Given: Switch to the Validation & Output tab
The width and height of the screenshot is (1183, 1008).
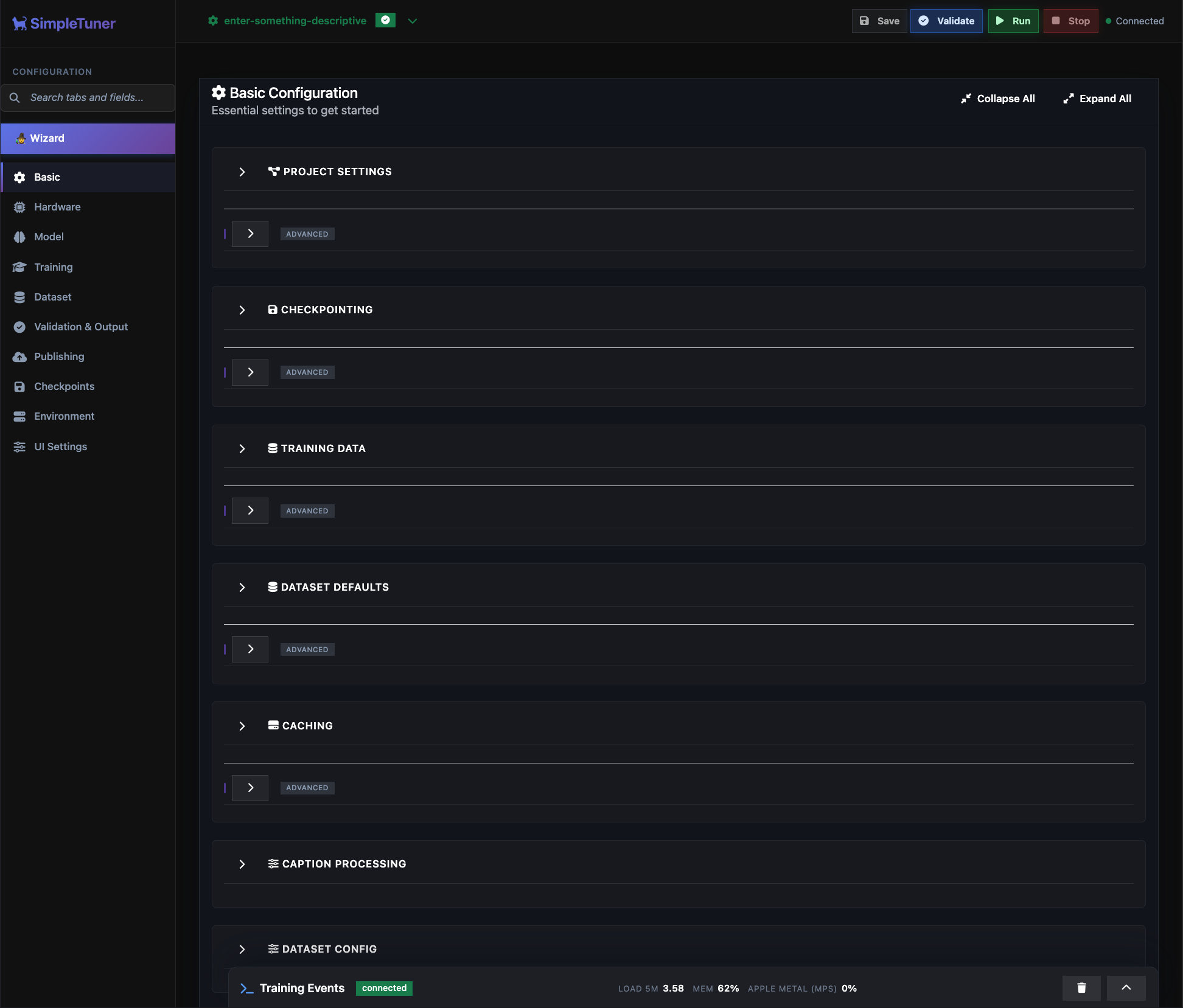Looking at the screenshot, I should [x=80, y=327].
